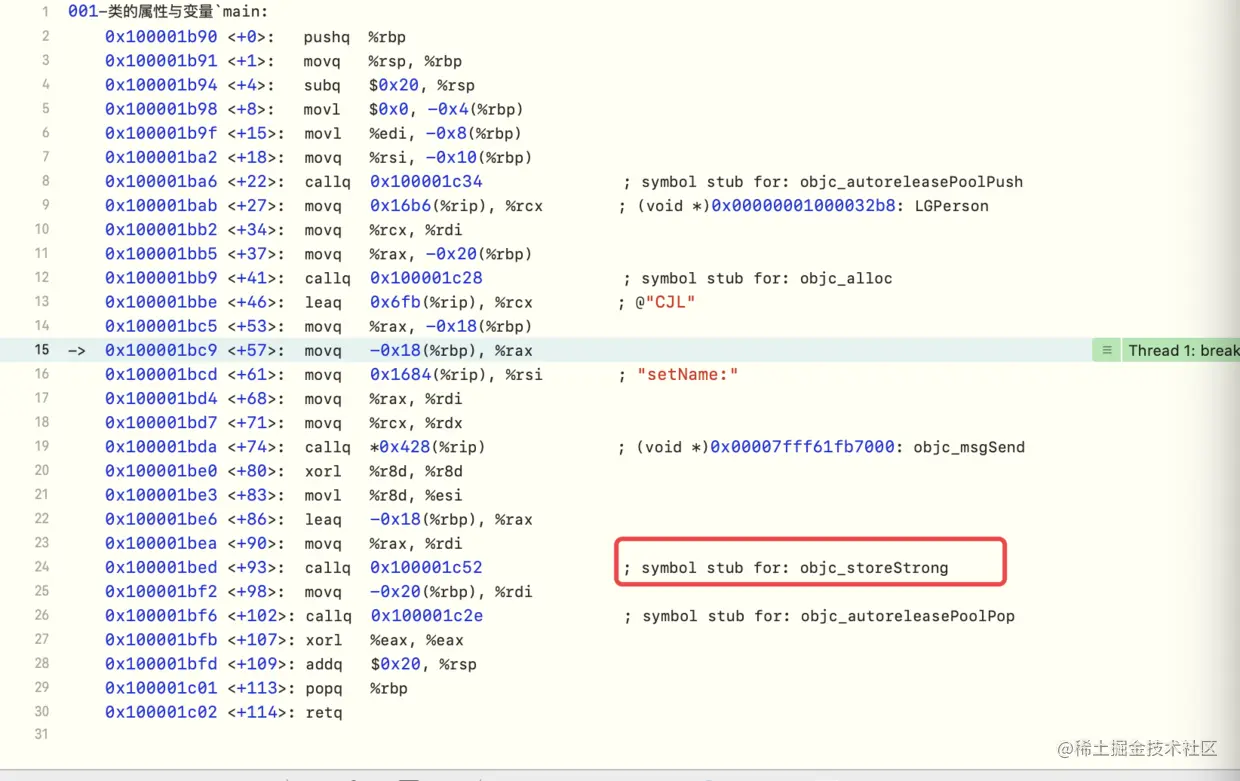
Task: Click address 0x100001b90 on the pushq line
Action: click(x=161, y=37)
